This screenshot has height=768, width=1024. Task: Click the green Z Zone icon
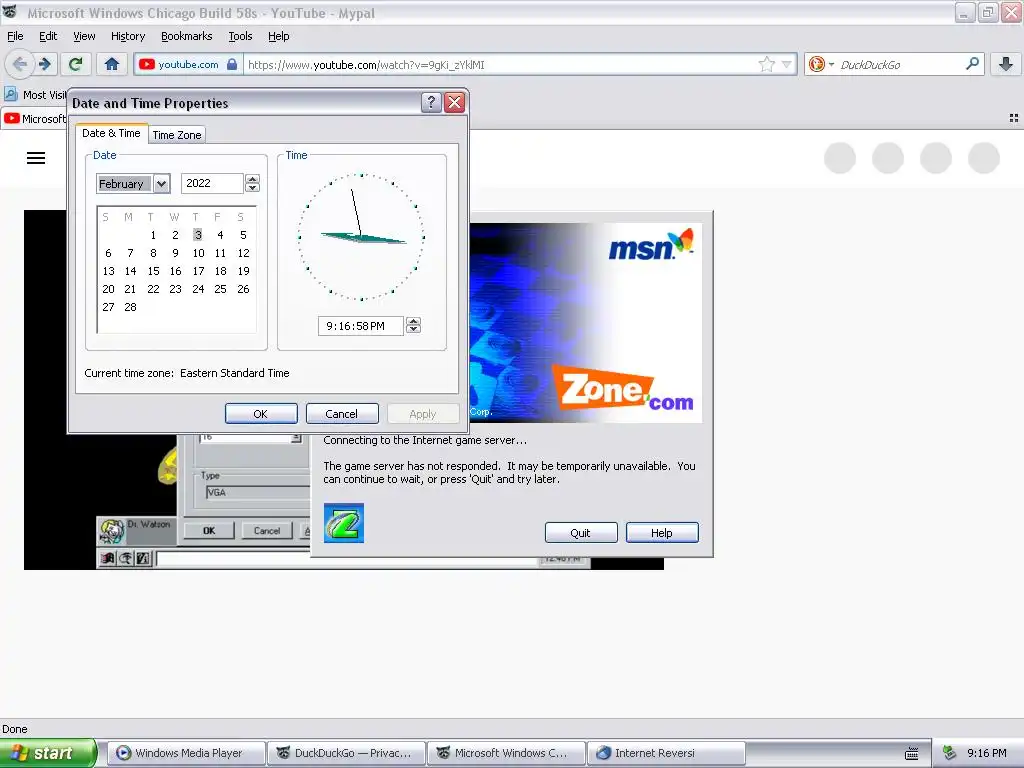tap(344, 523)
